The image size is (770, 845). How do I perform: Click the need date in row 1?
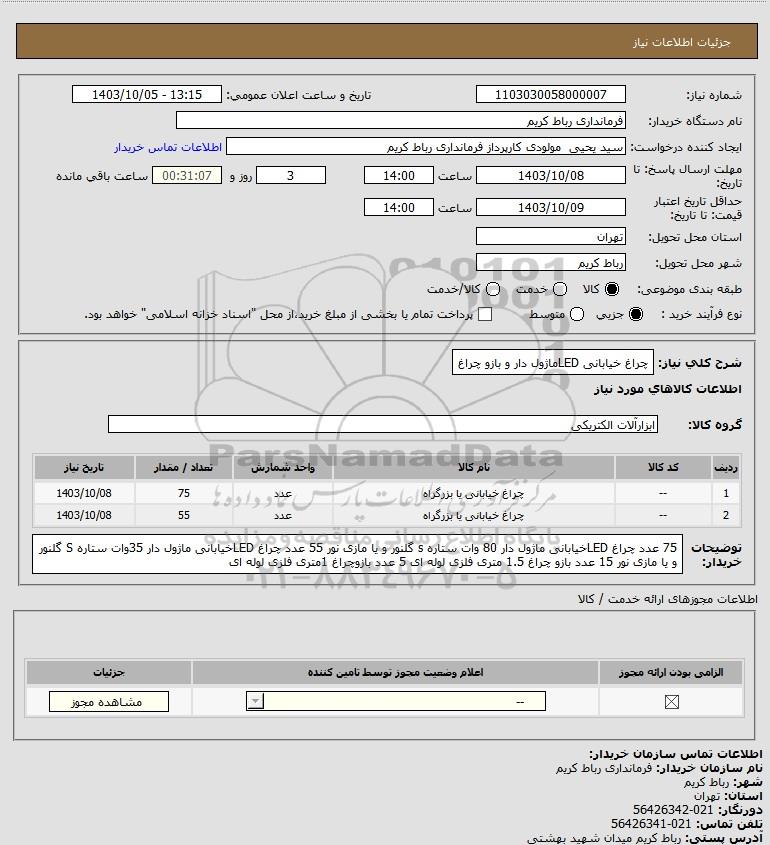tap(84, 493)
